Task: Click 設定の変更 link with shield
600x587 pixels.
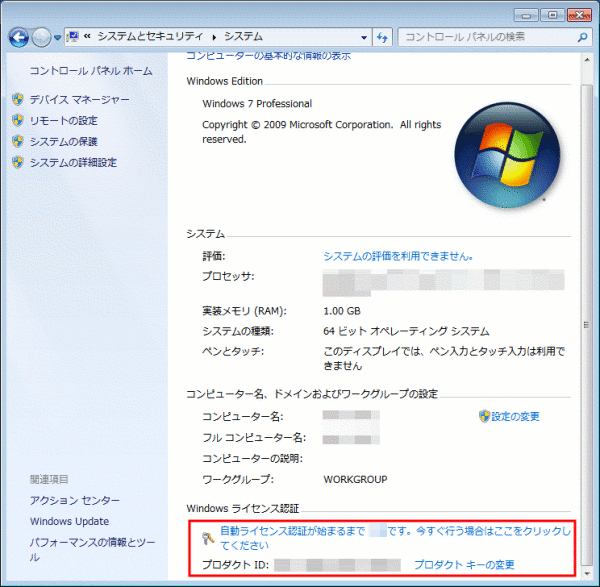Action: (x=515, y=417)
